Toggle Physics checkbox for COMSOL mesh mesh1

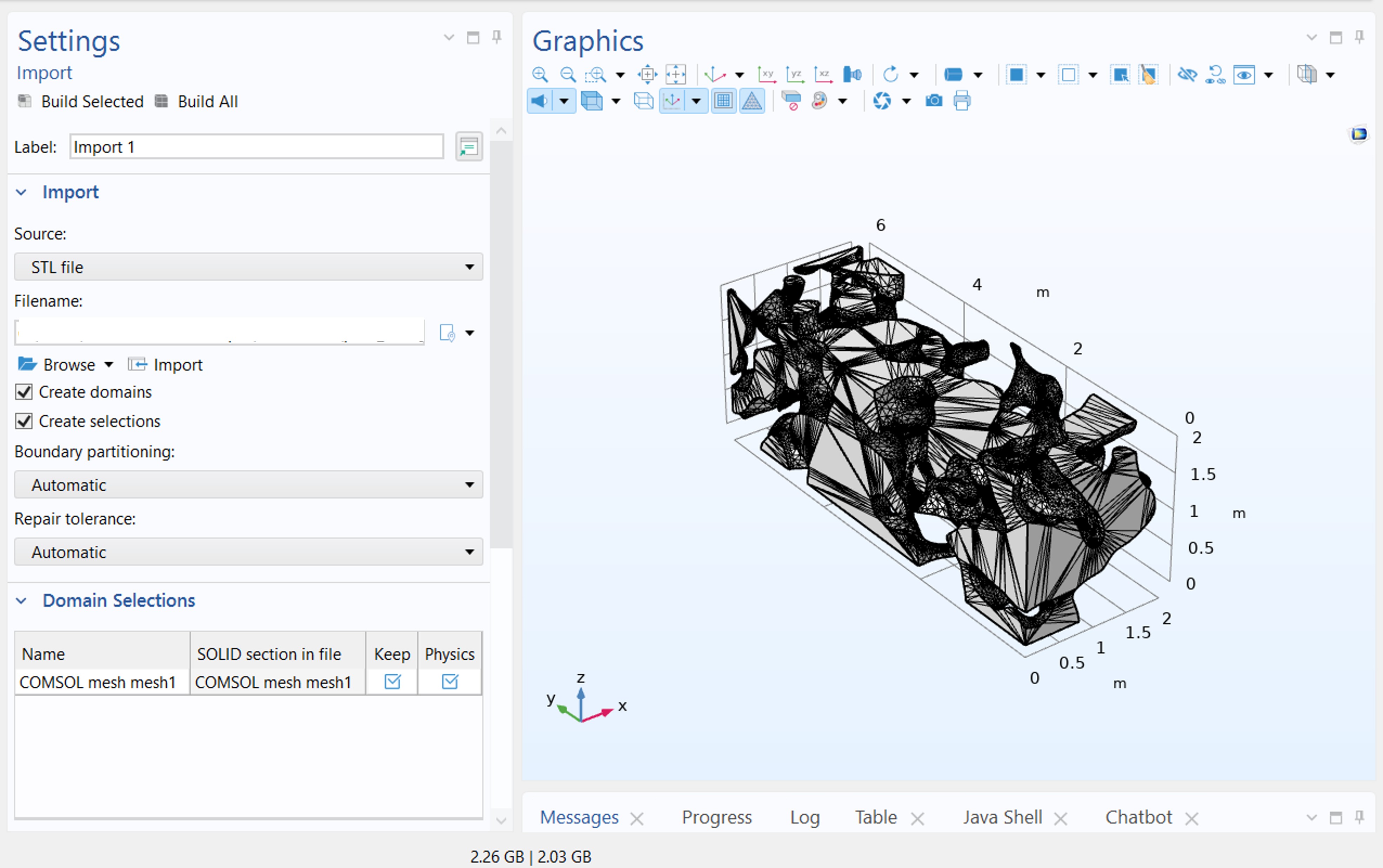pyautogui.click(x=449, y=681)
